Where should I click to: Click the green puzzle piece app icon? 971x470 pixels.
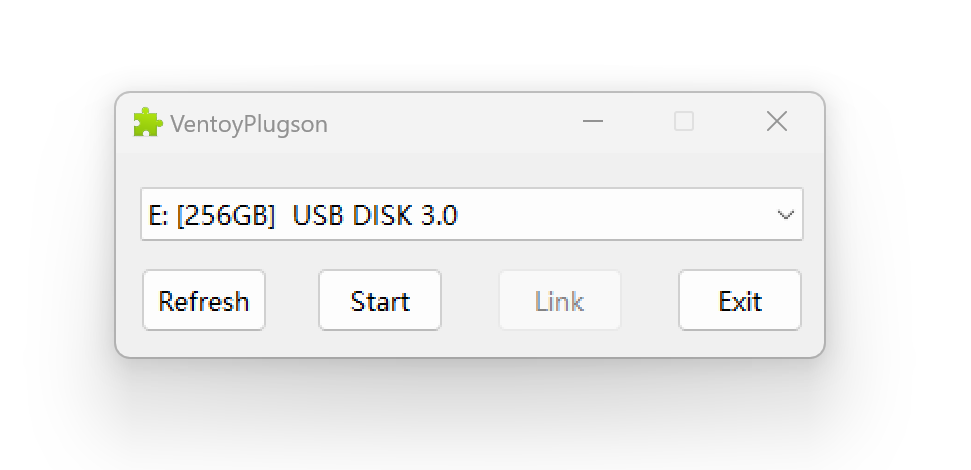click(147, 122)
